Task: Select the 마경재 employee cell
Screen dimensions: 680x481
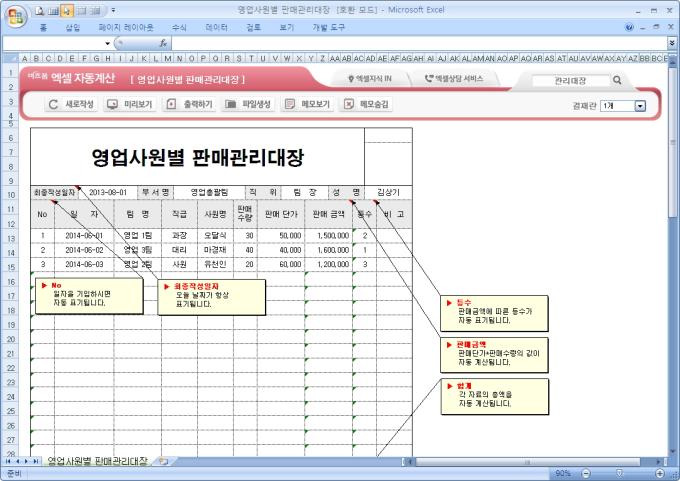Action: click(215, 250)
